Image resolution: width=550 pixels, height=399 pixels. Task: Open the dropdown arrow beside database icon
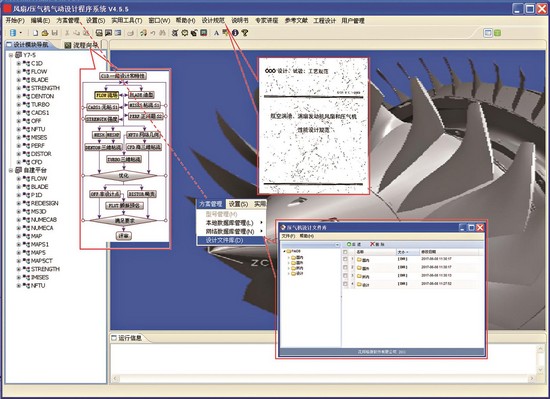click(21, 33)
